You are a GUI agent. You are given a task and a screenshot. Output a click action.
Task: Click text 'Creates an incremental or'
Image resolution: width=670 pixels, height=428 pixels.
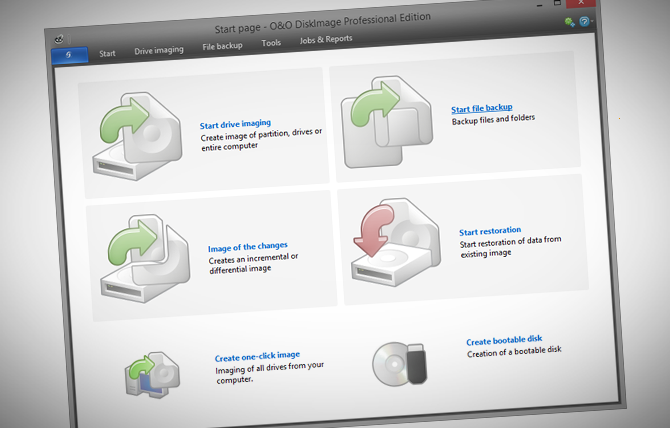(253, 258)
